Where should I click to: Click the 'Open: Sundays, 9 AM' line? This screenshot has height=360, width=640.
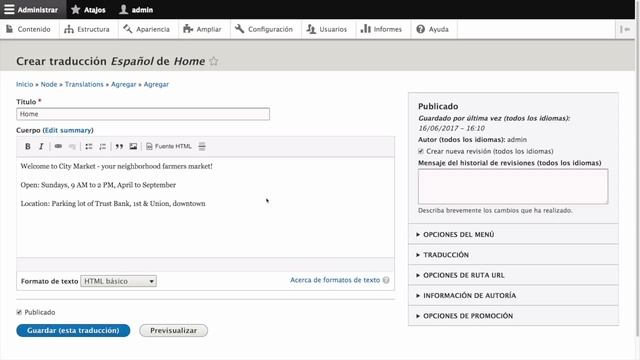click(x=98, y=185)
